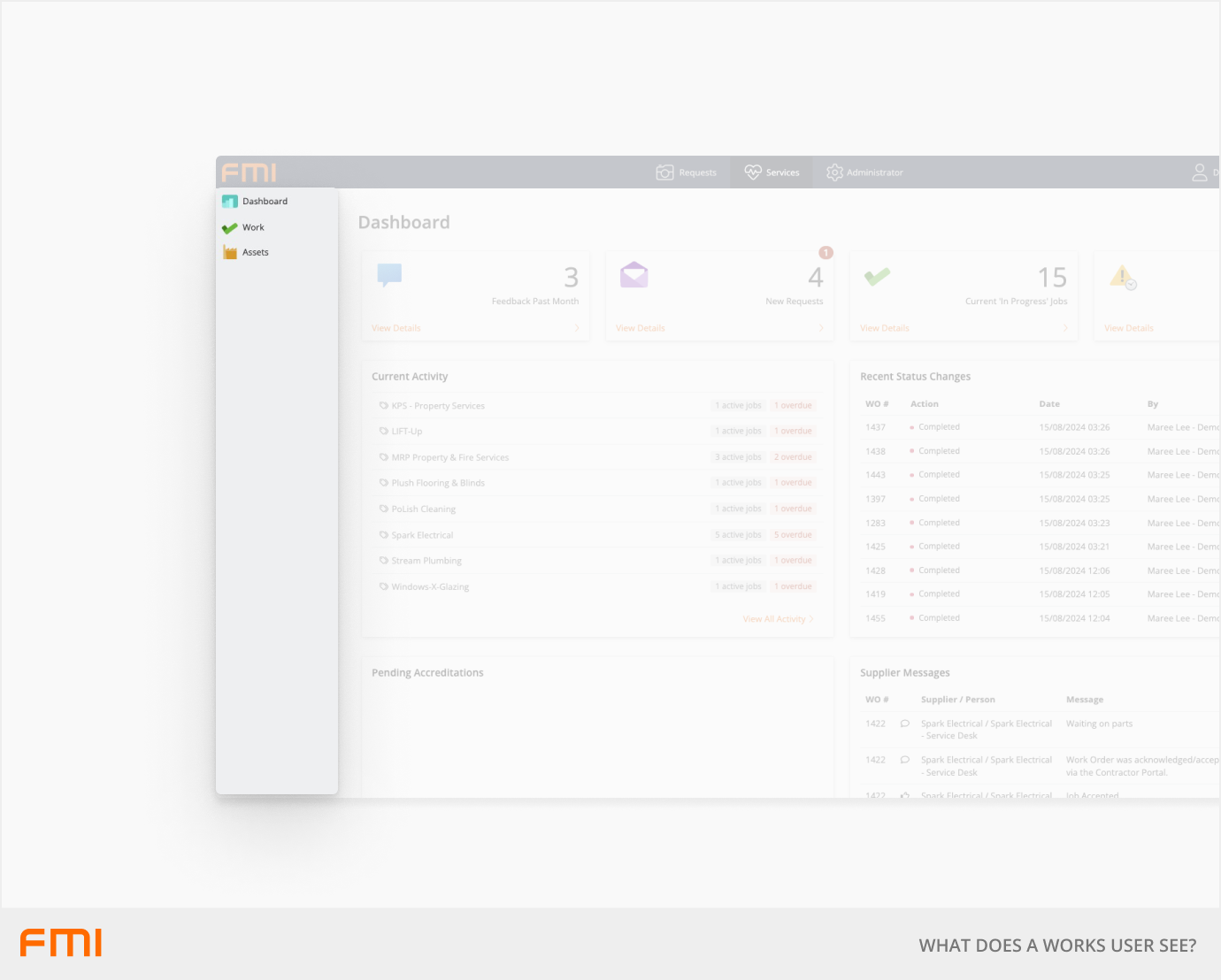Click the green checkmark Work icon
The height and width of the screenshot is (980, 1221).
point(230,228)
